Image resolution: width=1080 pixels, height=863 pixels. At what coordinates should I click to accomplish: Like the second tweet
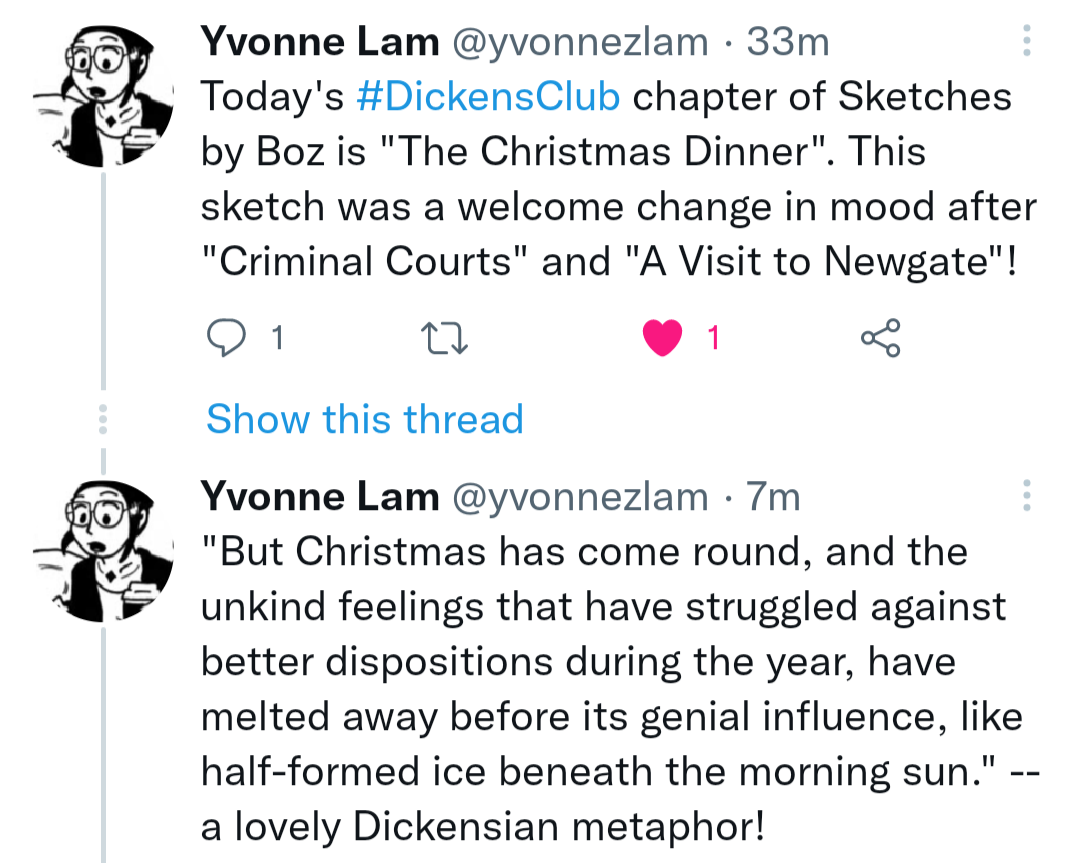[663, 860]
